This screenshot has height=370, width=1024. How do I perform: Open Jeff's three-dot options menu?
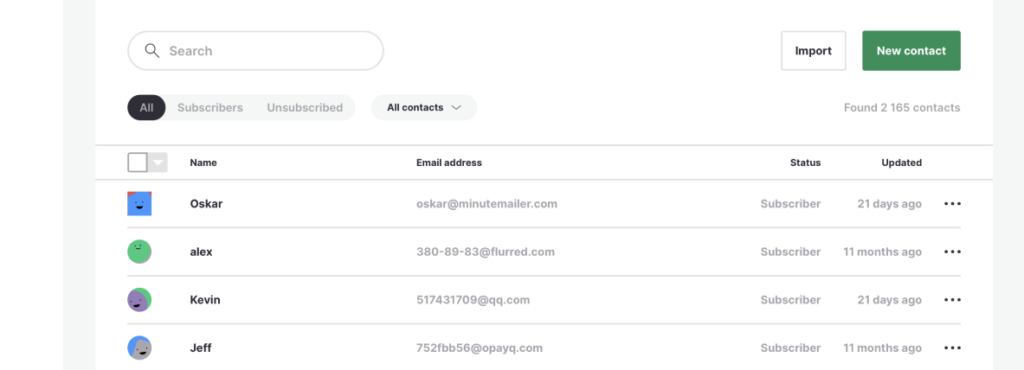[x=952, y=348]
